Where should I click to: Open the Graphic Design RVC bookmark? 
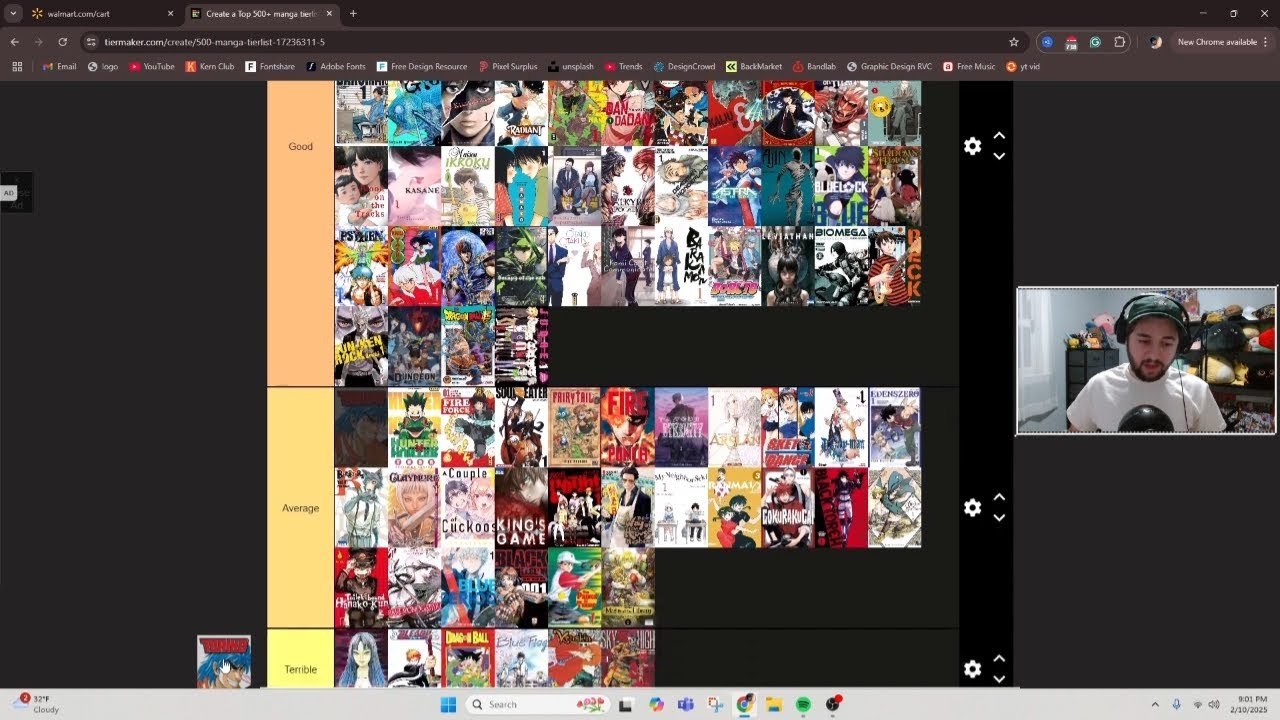(x=889, y=66)
